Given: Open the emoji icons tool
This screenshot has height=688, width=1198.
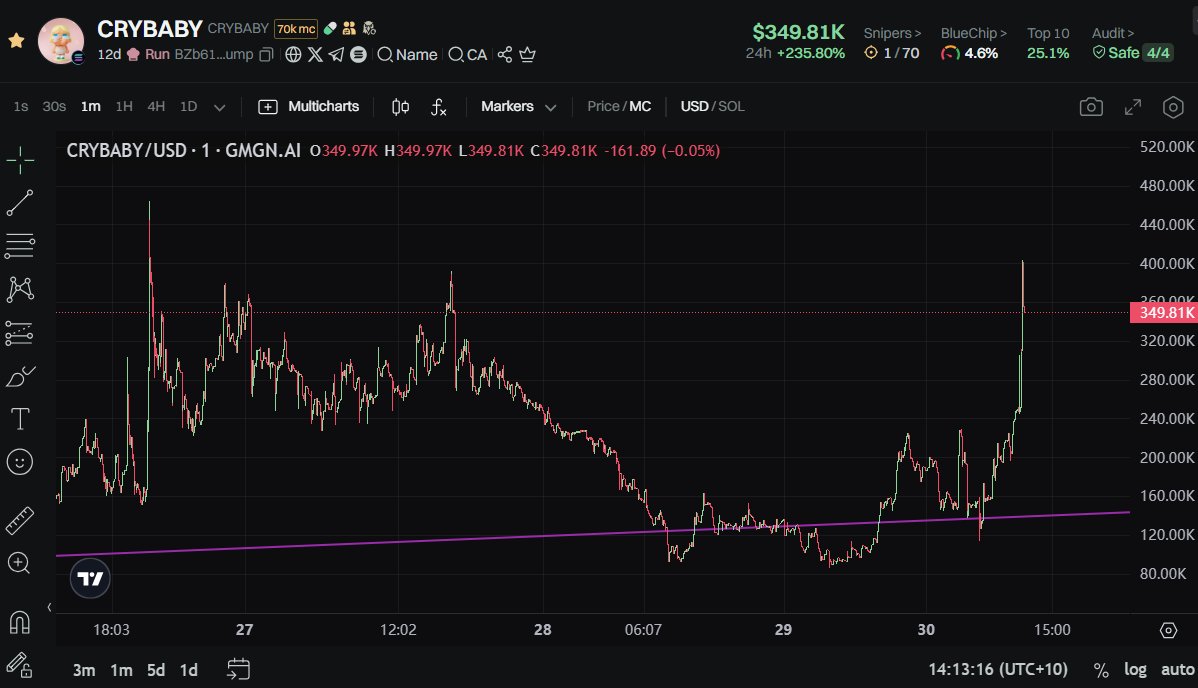Looking at the screenshot, I should click(20, 462).
